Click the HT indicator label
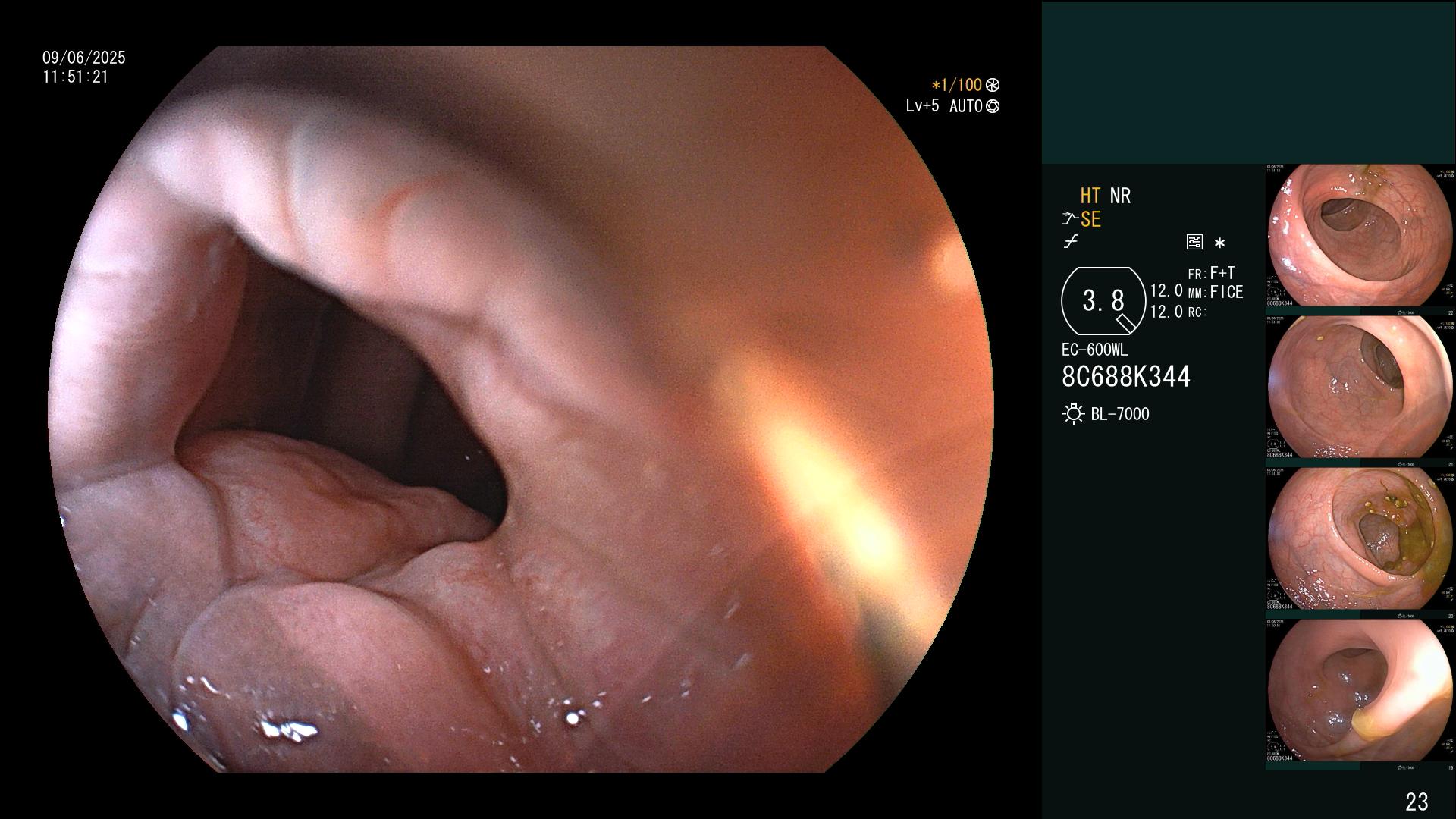Image resolution: width=1456 pixels, height=819 pixels. tap(1090, 196)
